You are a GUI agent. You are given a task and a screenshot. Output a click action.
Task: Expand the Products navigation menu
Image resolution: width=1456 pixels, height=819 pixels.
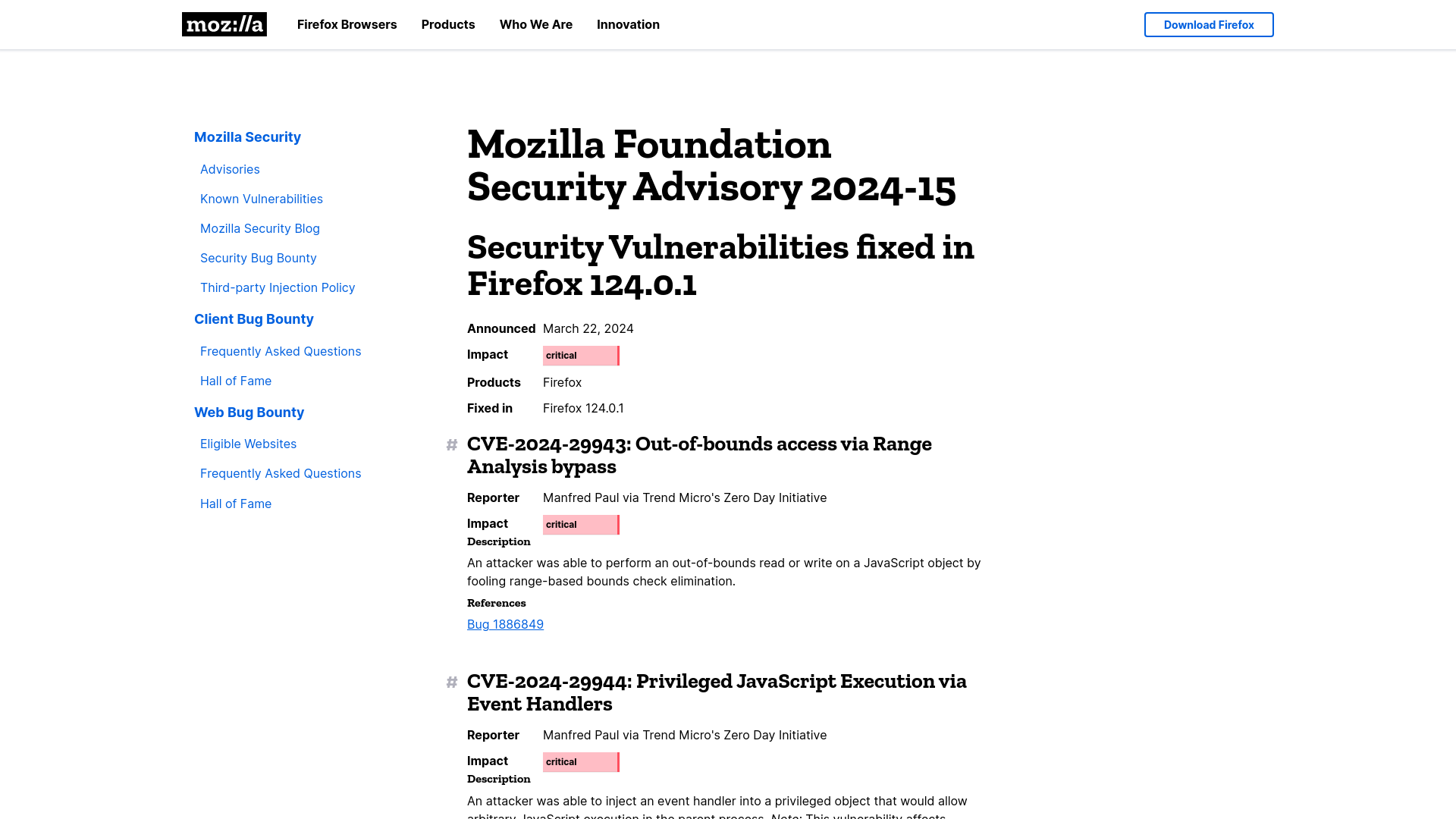coord(448,24)
